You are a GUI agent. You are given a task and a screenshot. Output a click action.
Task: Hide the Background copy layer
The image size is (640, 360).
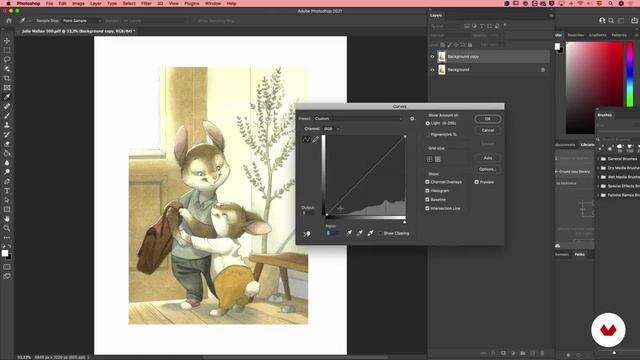[432, 57]
